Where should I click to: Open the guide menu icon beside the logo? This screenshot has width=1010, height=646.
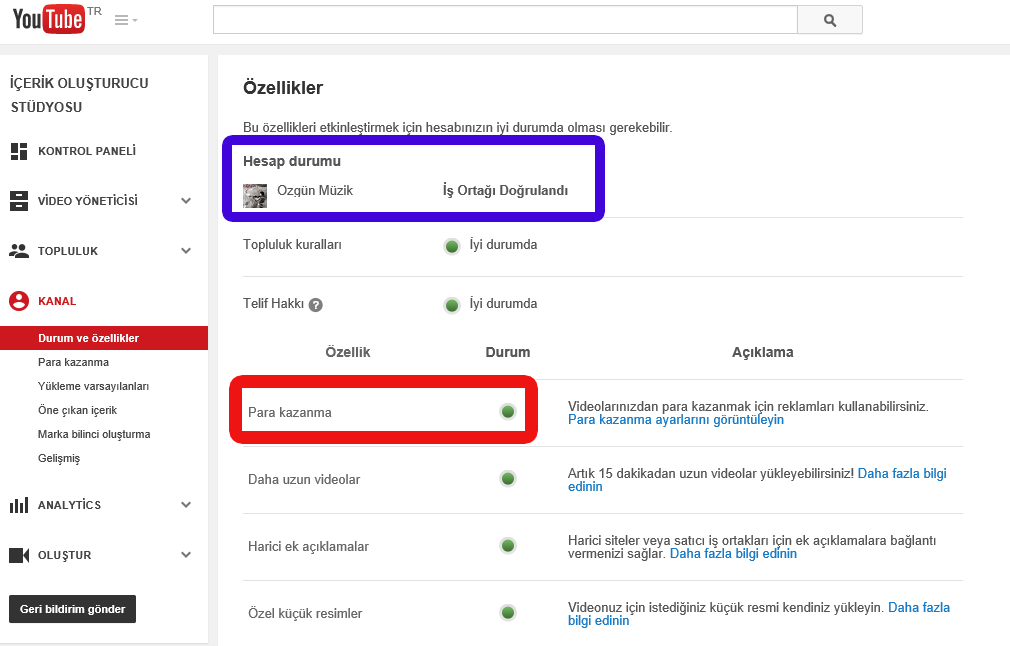point(126,21)
